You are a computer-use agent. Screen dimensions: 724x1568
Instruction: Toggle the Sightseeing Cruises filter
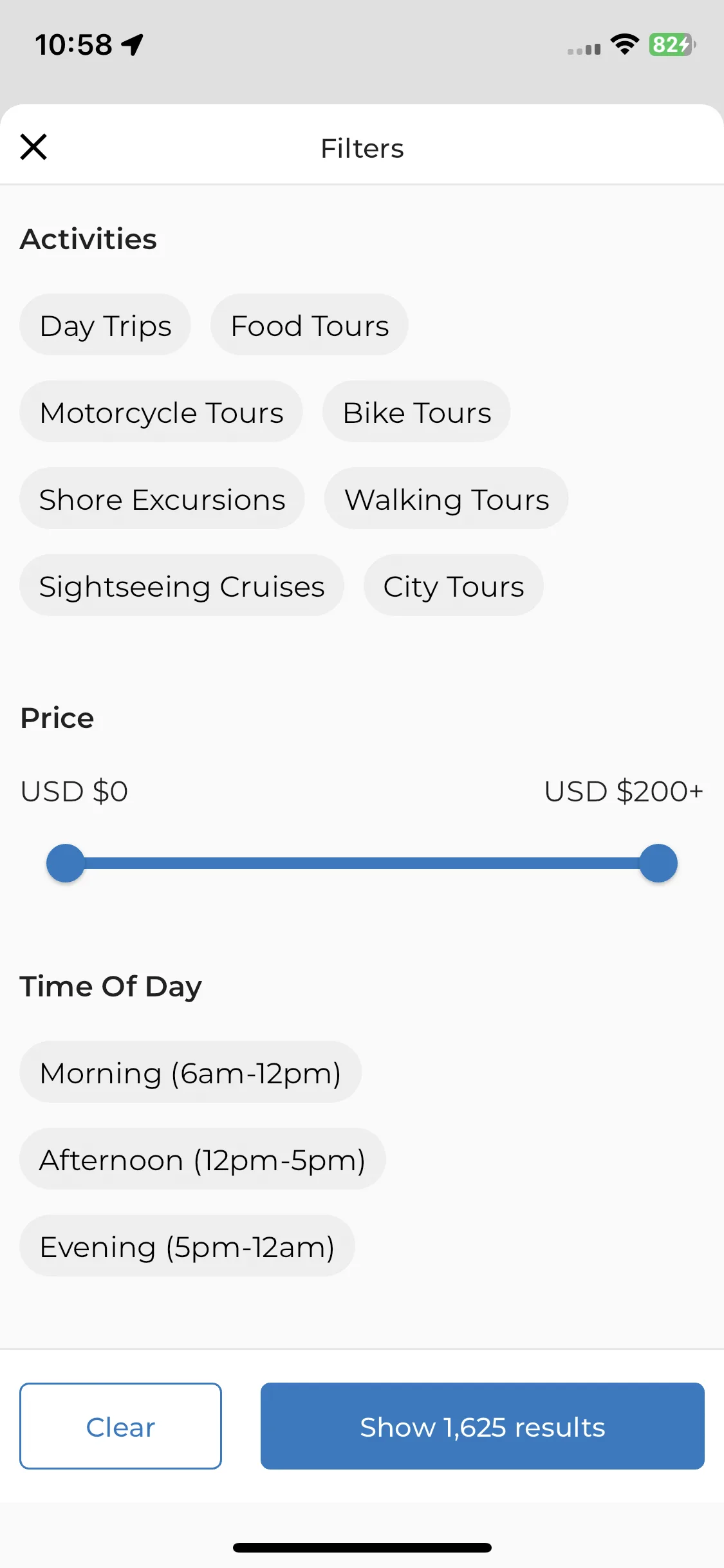[x=181, y=585]
